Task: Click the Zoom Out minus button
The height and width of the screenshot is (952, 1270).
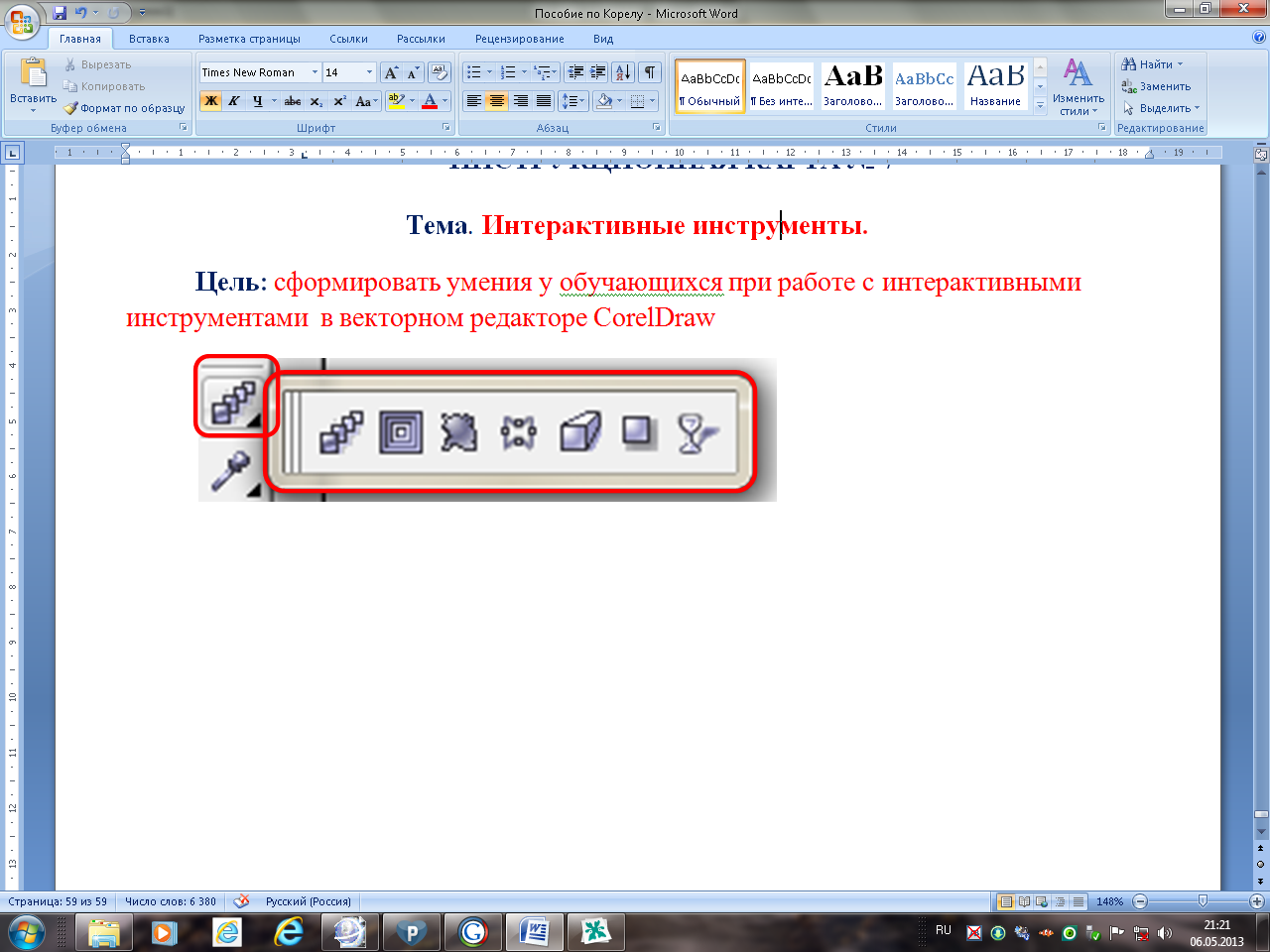Action: (1140, 901)
